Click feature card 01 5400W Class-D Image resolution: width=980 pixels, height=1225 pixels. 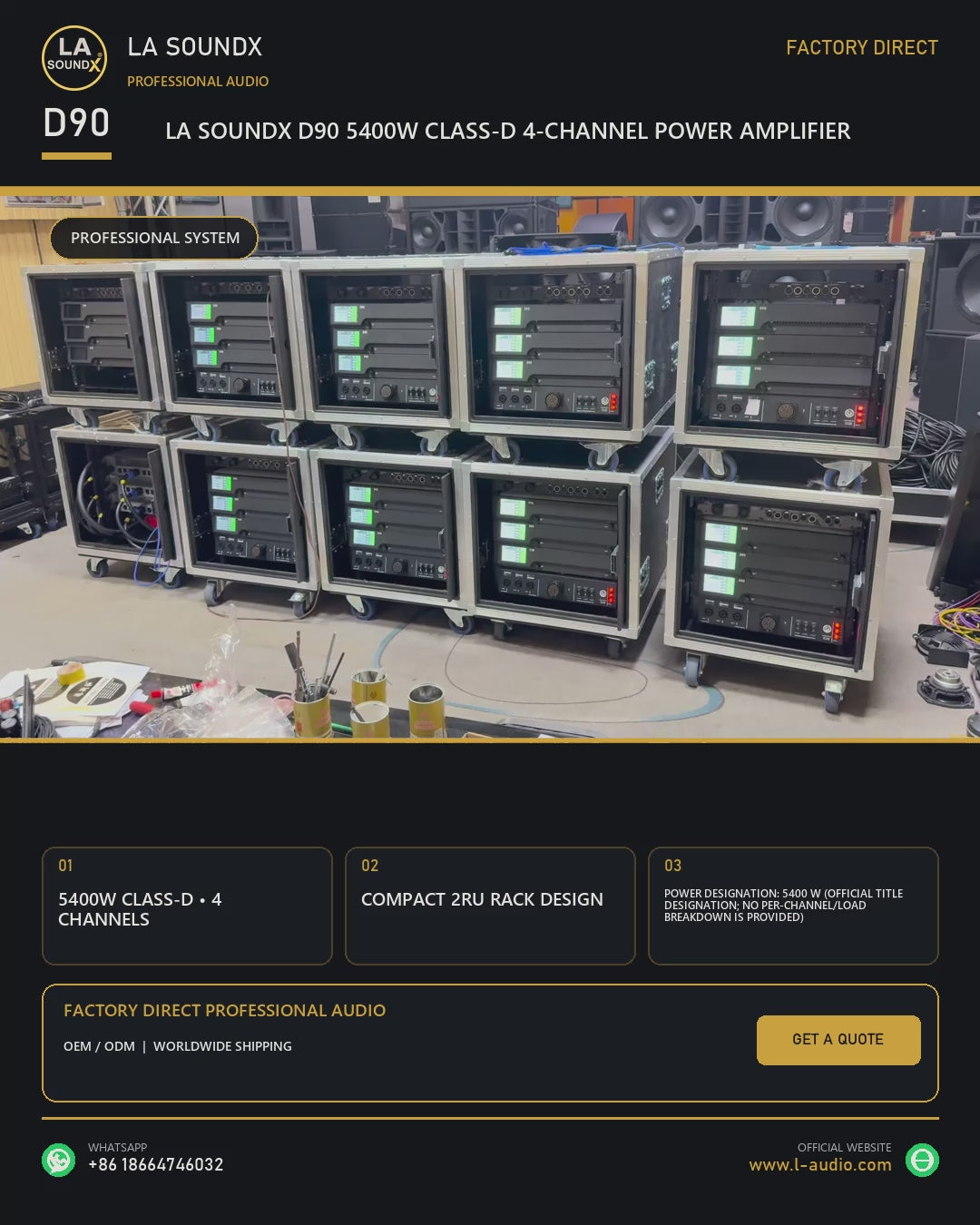click(187, 906)
